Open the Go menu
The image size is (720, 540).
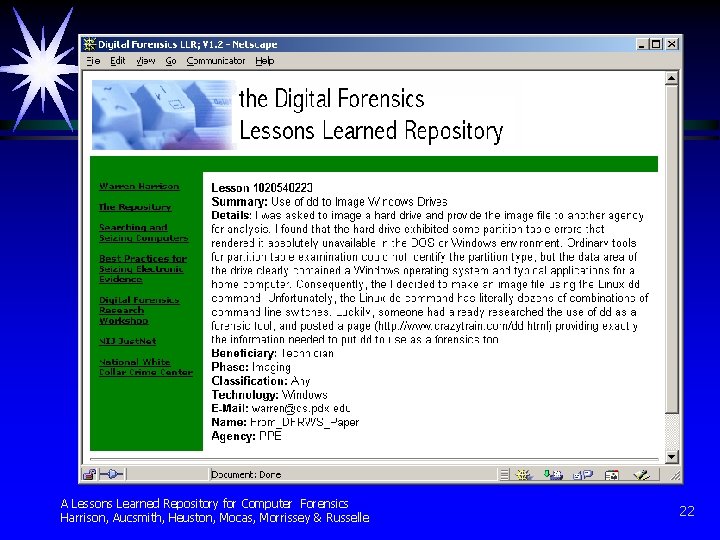click(x=171, y=61)
